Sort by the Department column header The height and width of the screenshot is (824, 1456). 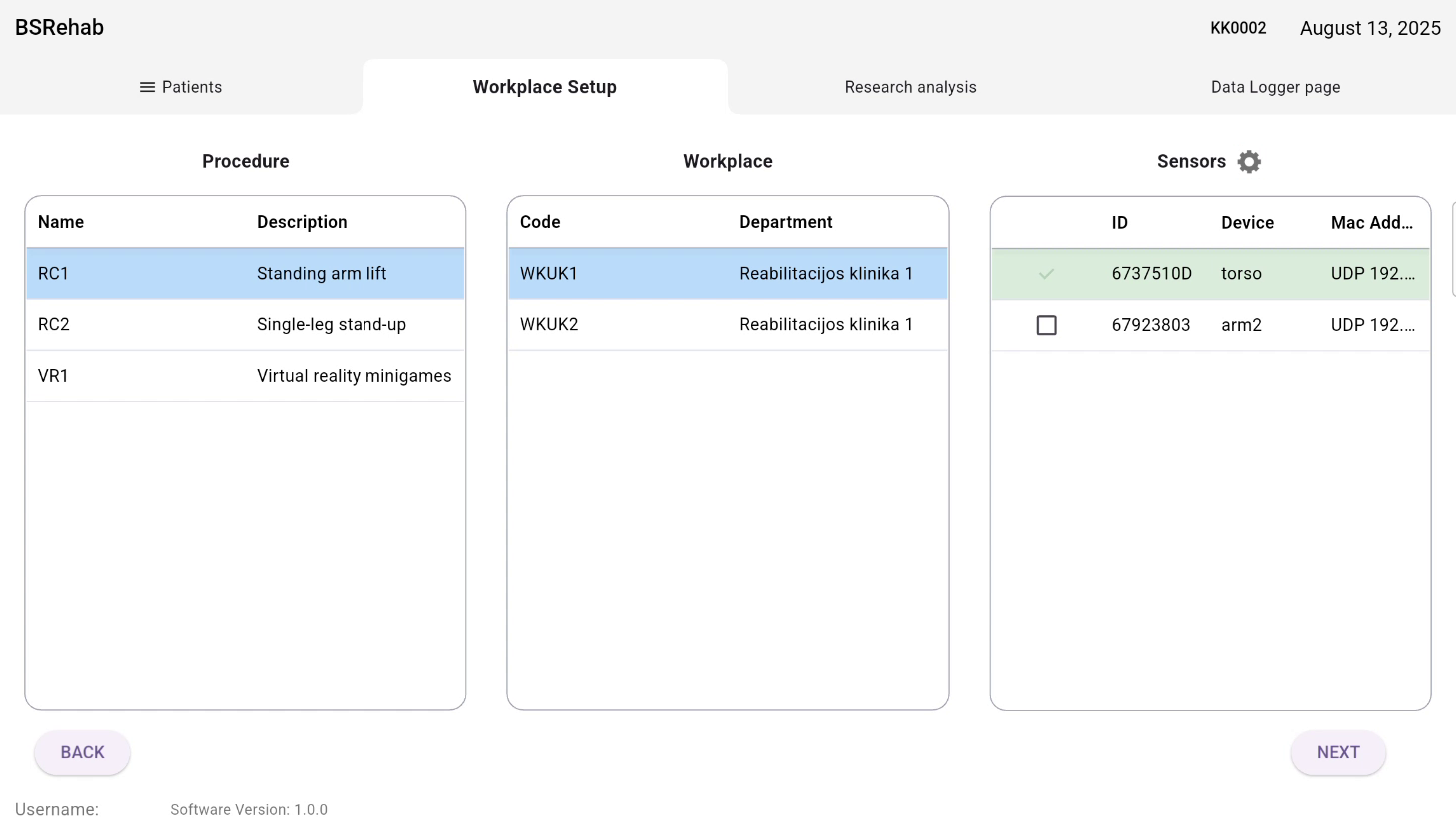pyautogui.click(x=785, y=222)
